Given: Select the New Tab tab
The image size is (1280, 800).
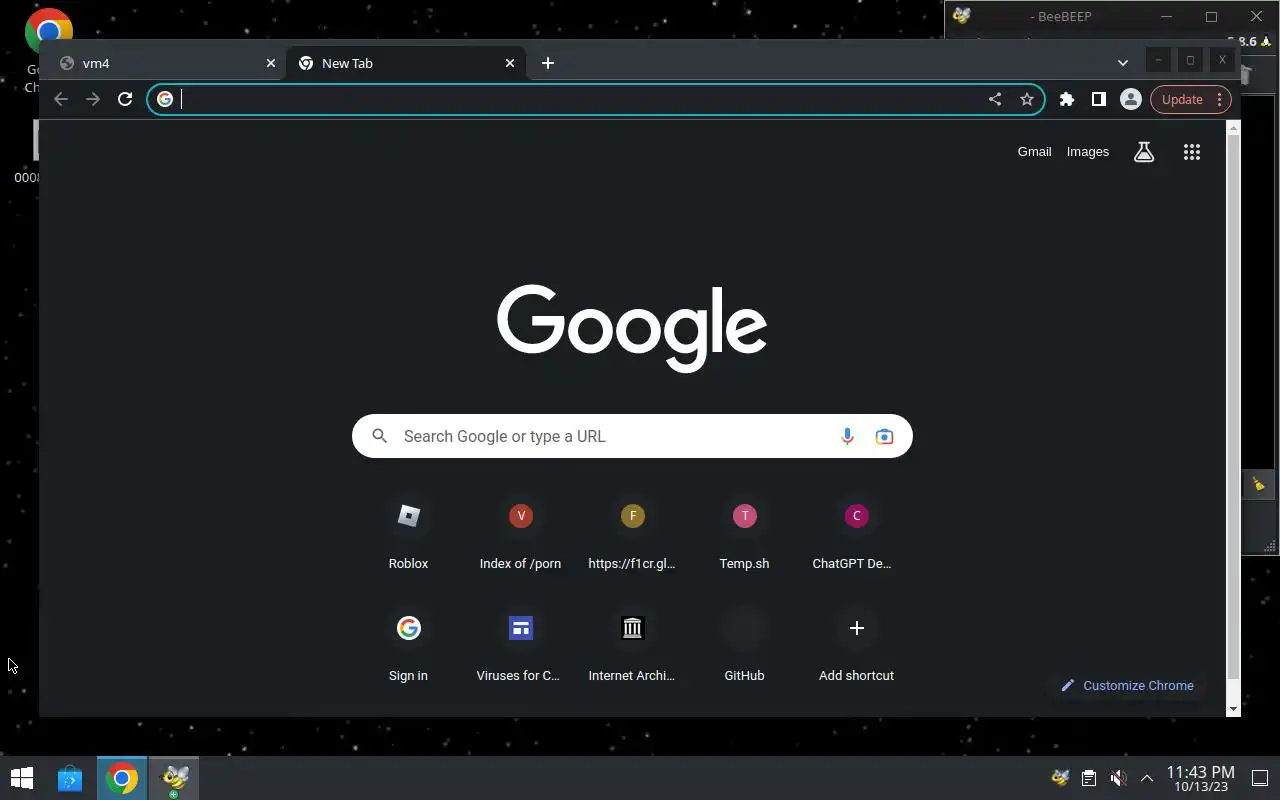Looking at the screenshot, I should pos(407,63).
